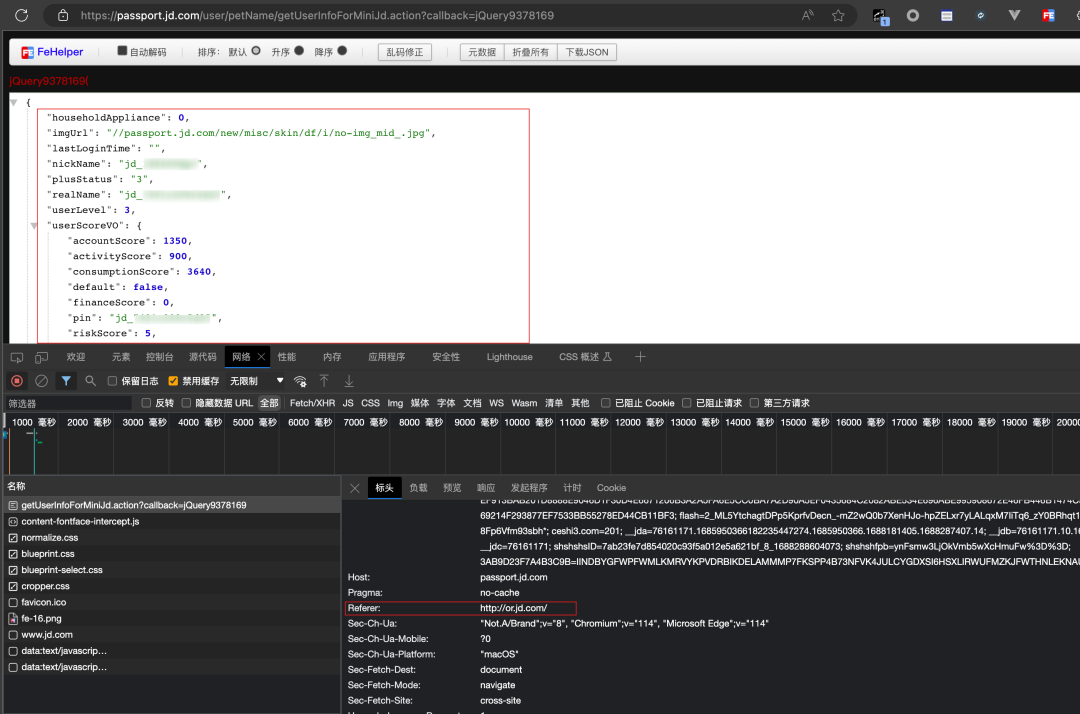Click the collapse all button

[530, 52]
